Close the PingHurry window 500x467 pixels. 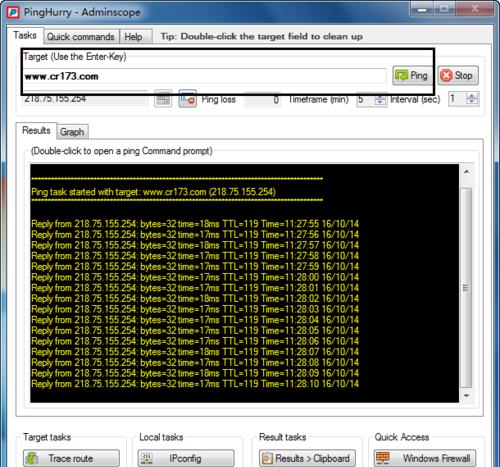[474, 9]
